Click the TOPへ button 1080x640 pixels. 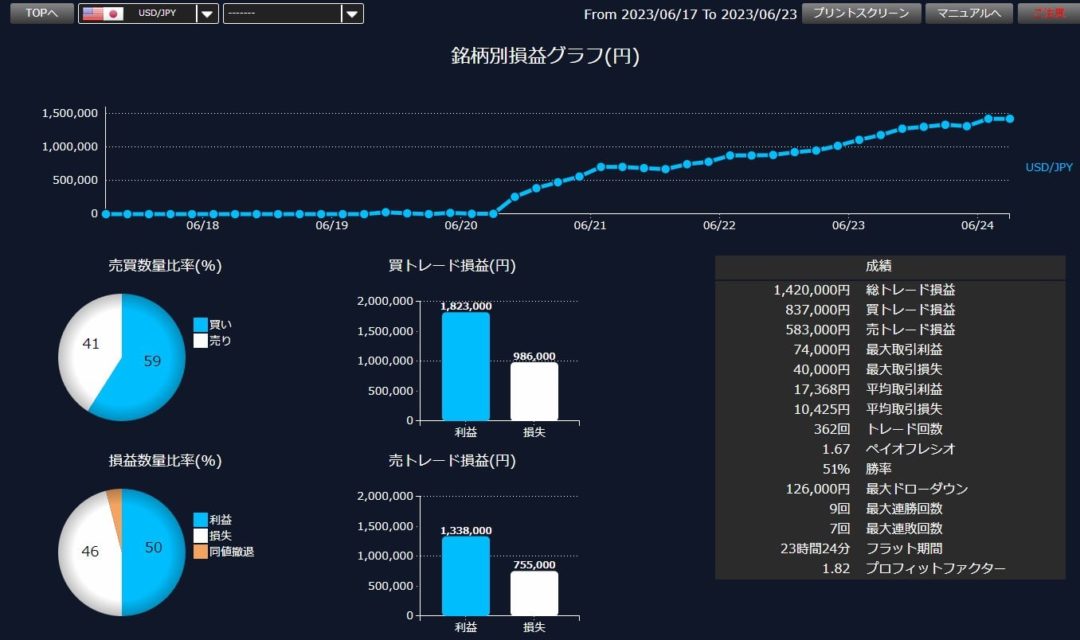click(41, 13)
